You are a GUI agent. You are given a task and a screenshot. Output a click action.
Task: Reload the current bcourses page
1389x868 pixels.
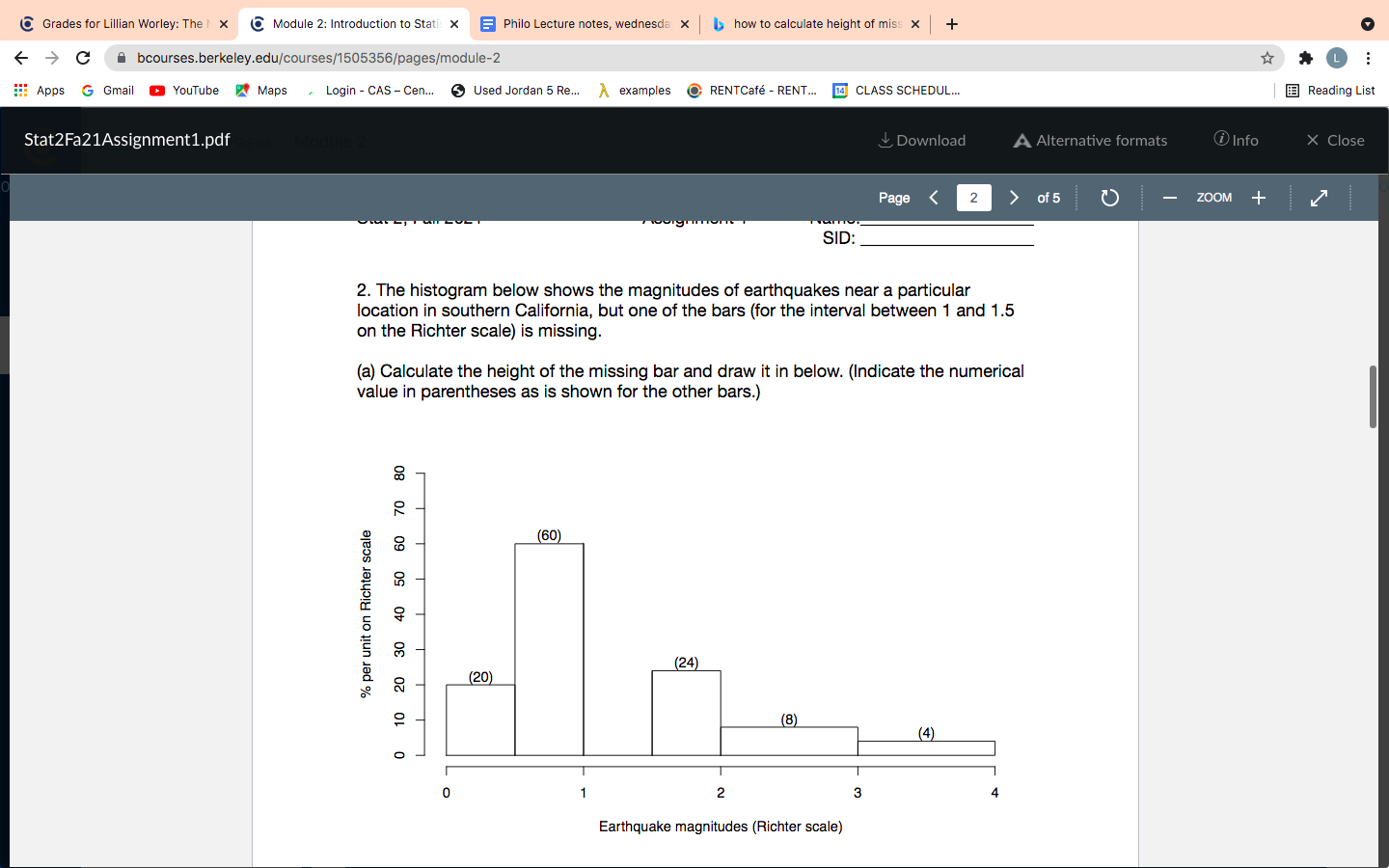tap(83, 58)
